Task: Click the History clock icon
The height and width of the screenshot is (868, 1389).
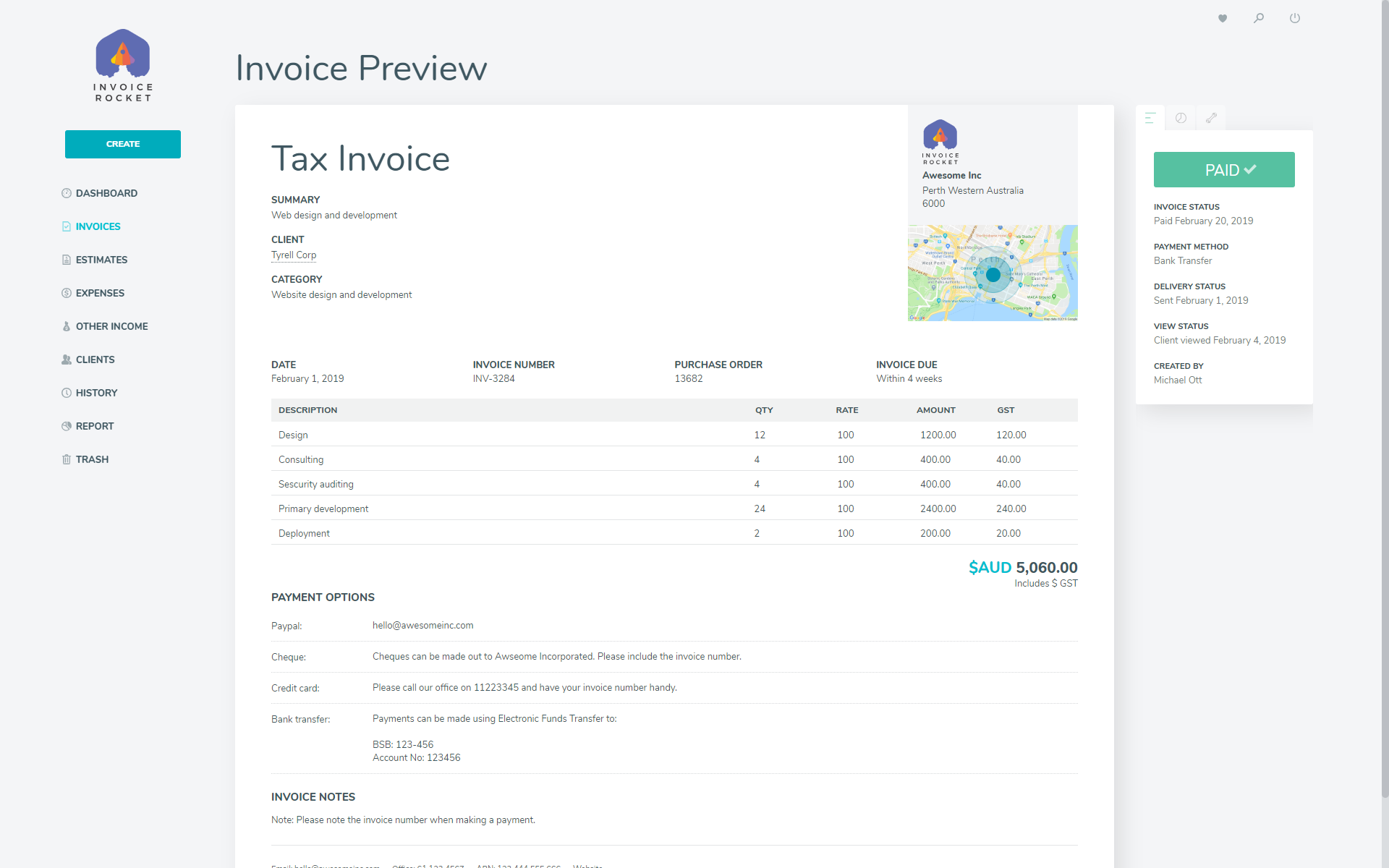Action: [67, 393]
